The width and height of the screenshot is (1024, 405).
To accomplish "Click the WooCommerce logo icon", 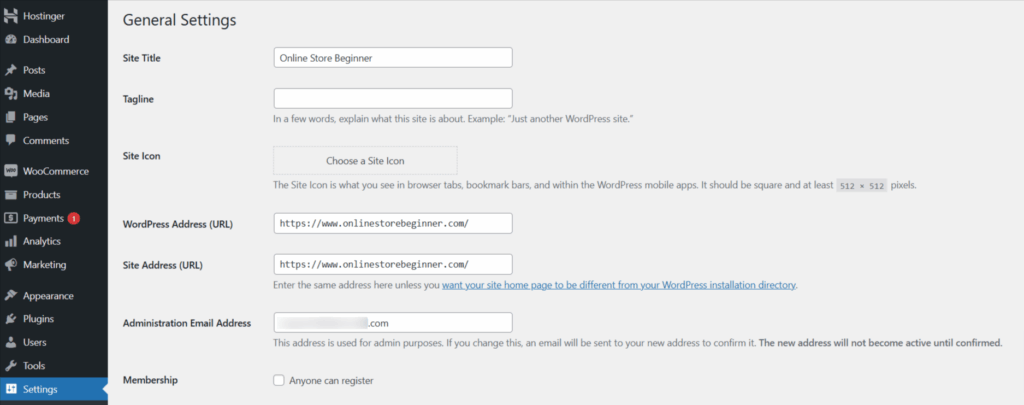I will pyautogui.click(x=11, y=171).
